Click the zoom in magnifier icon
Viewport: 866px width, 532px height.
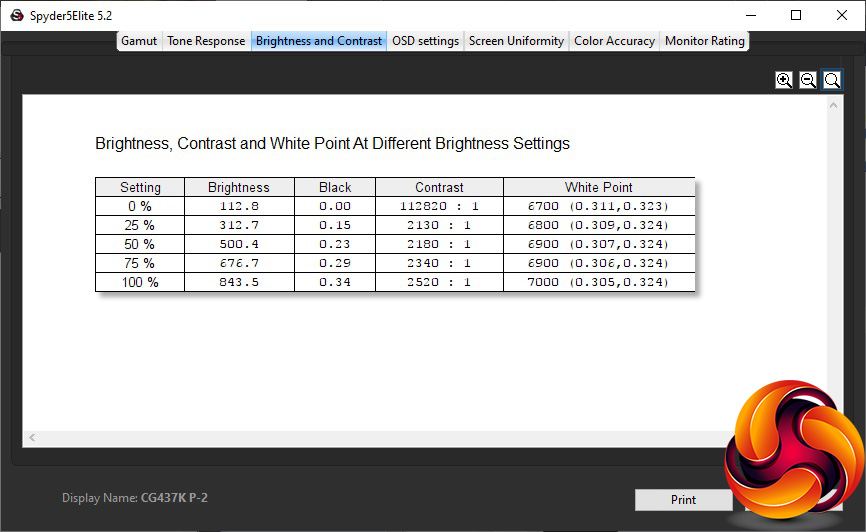coord(784,80)
